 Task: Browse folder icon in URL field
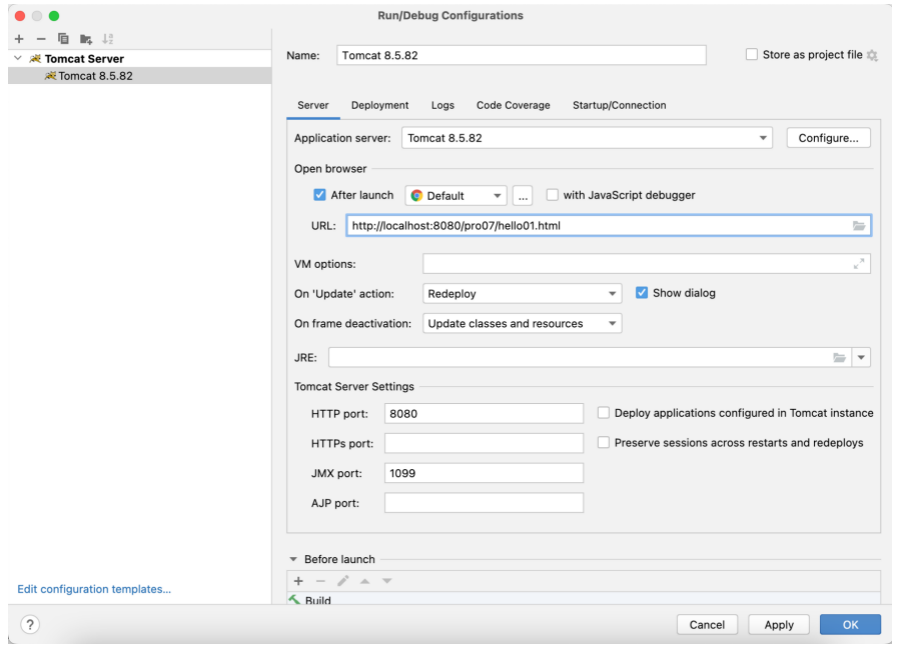tap(858, 226)
